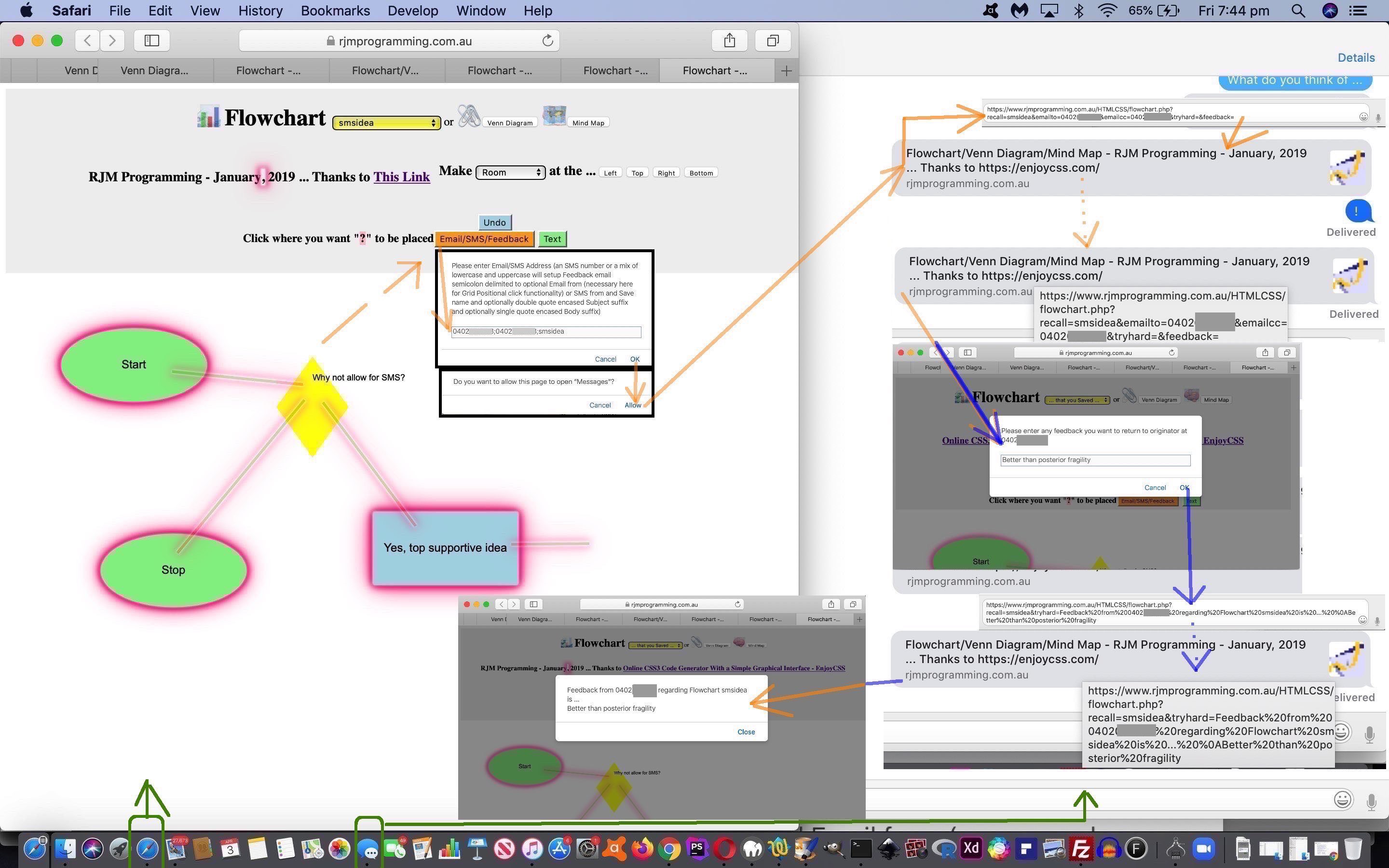The width and height of the screenshot is (1389, 868).
Task: Open Spotlight search in menu bar
Action: pos(1298,10)
